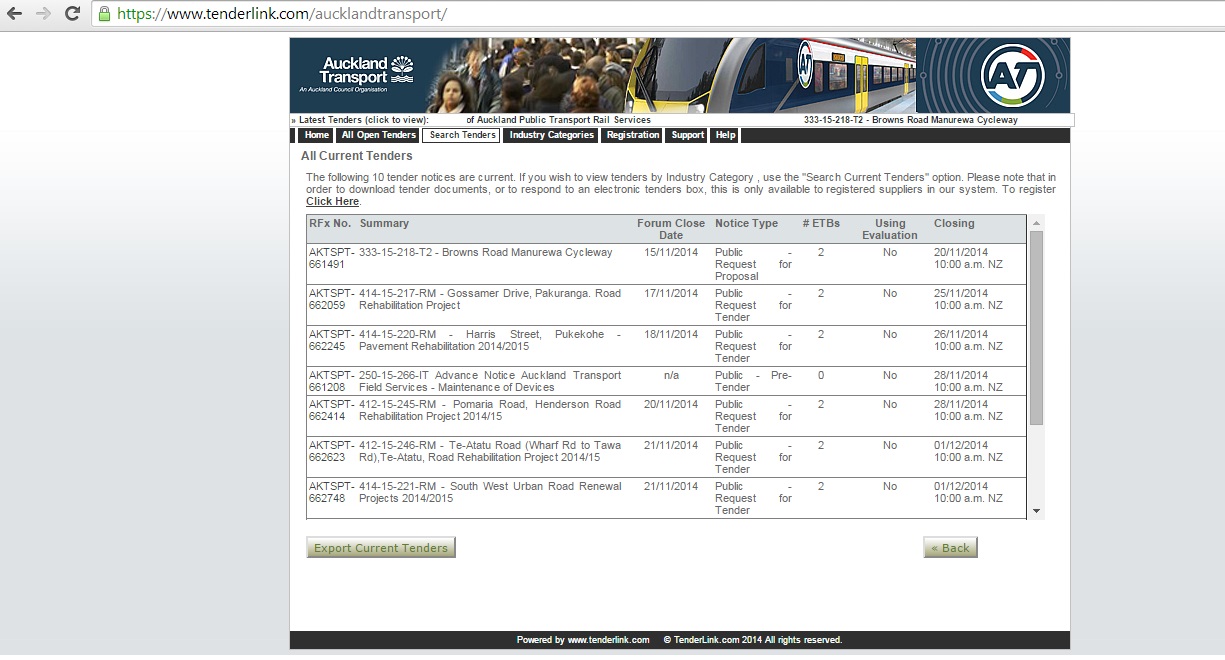Open the Help menu item

[x=725, y=135]
